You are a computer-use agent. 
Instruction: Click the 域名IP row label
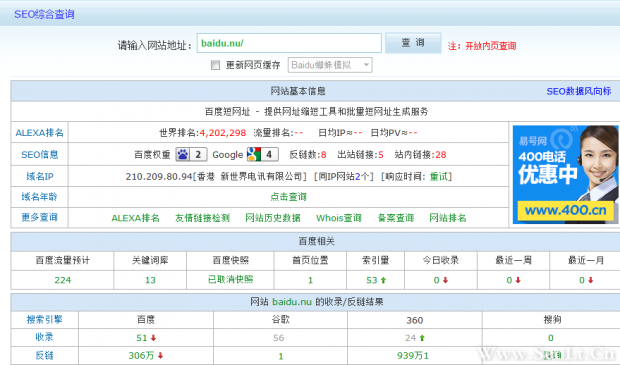40,176
